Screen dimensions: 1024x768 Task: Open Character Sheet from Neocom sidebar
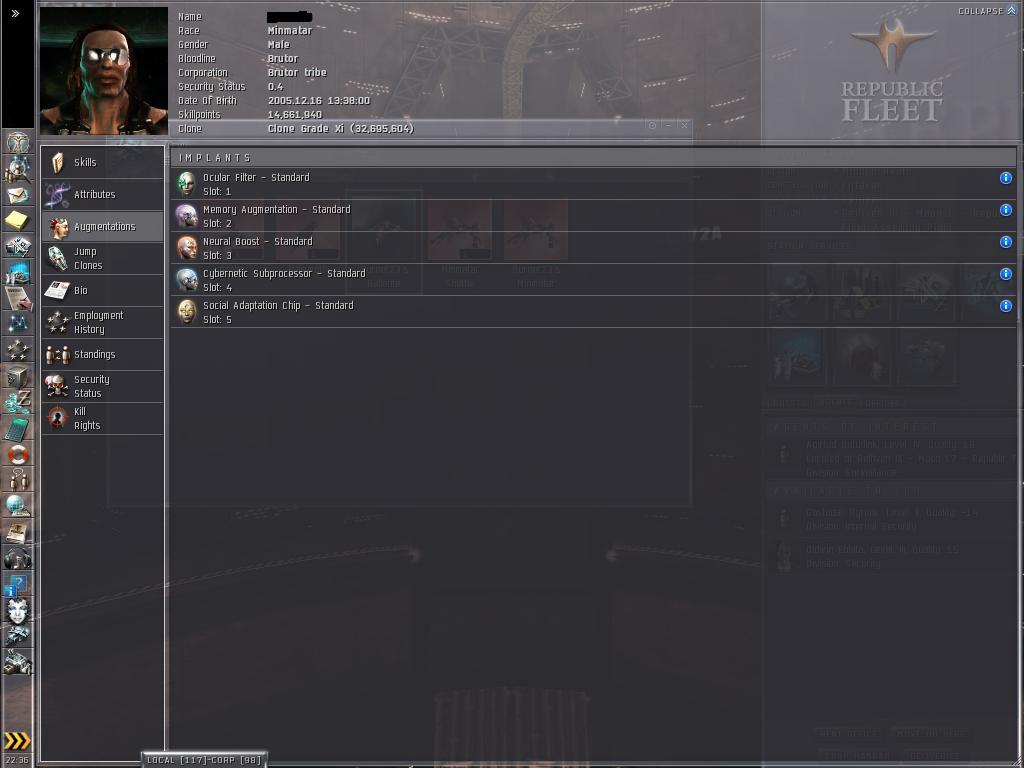pos(18,142)
